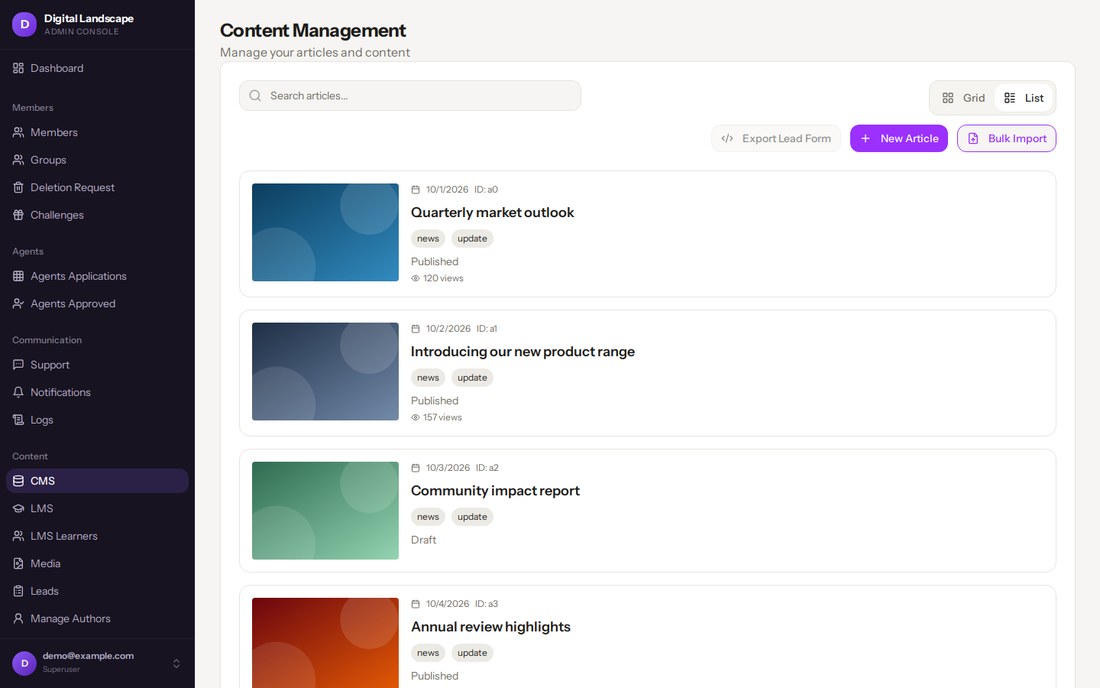Switch to Grid view
Image resolution: width=1100 pixels, height=688 pixels.
[x=963, y=98]
